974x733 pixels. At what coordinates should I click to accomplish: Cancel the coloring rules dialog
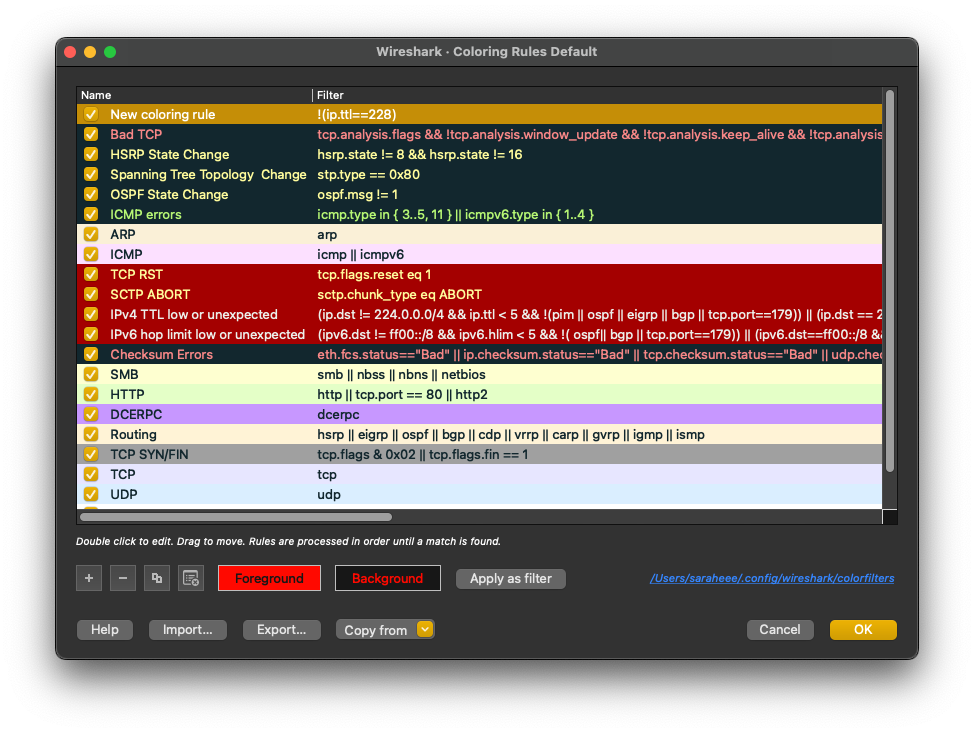point(780,630)
